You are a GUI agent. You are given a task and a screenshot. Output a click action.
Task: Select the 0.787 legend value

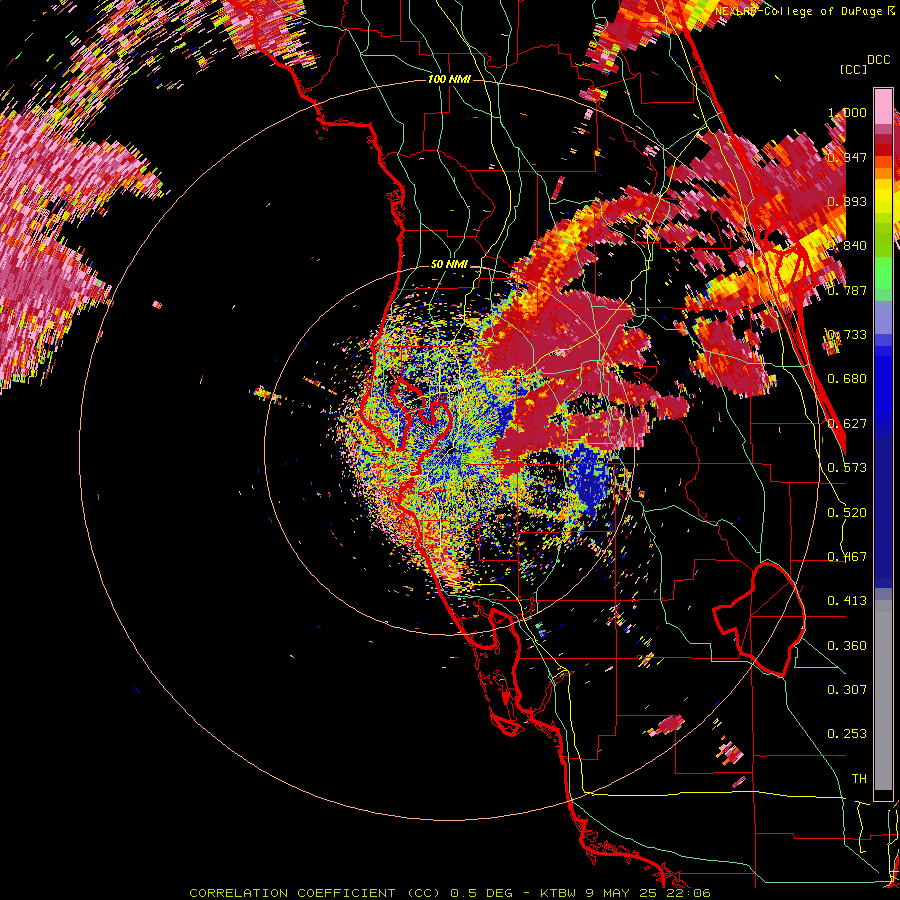(847, 290)
